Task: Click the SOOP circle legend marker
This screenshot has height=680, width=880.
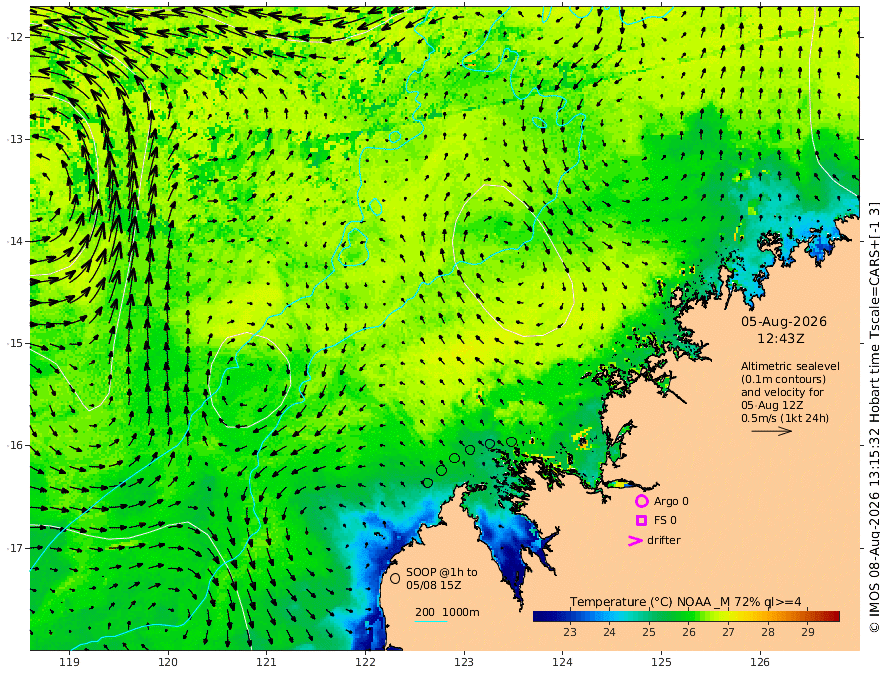Action: pos(395,578)
